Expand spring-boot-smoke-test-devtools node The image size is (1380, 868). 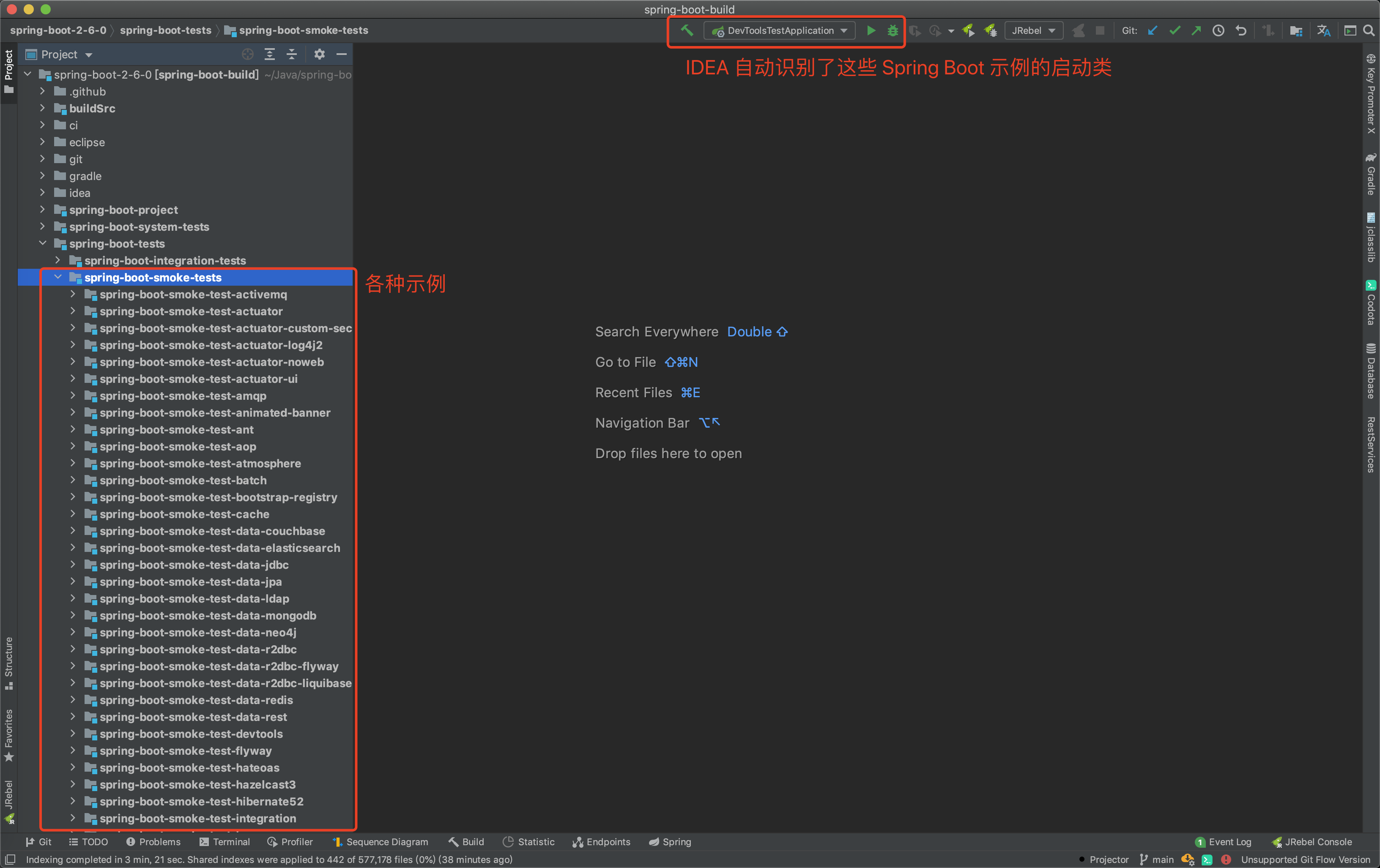coord(73,734)
